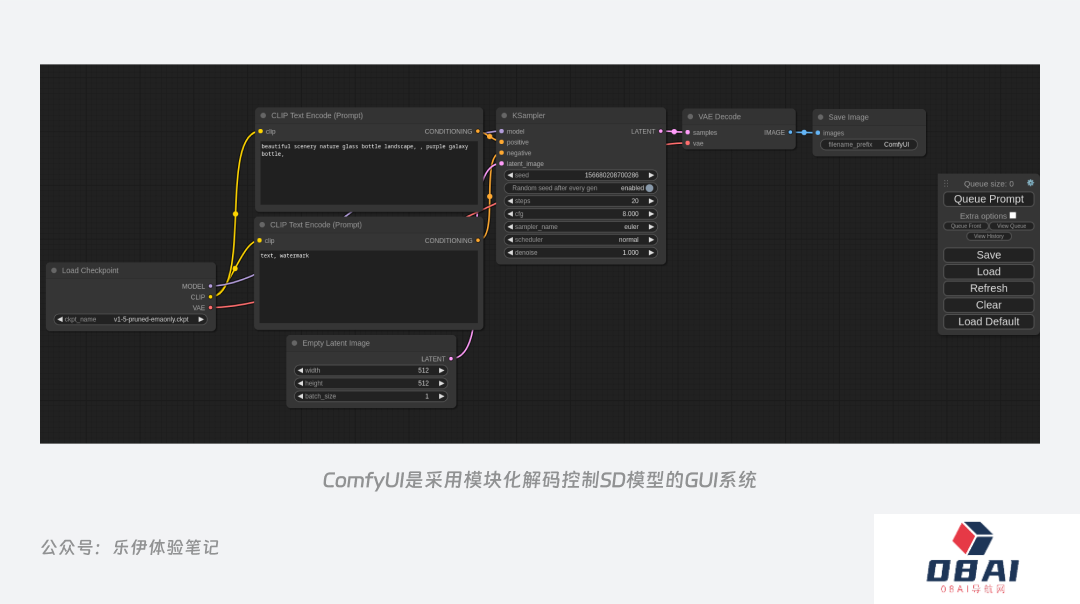Image resolution: width=1080 pixels, height=604 pixels.
Task: Click the VAE Decode IMAGE output port
Action: 790,132
